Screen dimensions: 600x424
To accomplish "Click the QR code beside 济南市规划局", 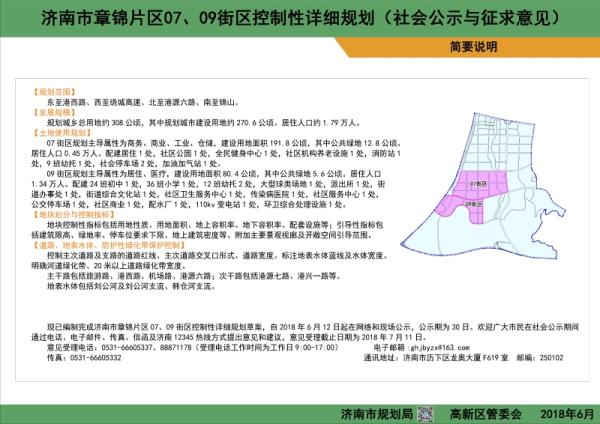I will pyautogui.click(x=424, y=410).
